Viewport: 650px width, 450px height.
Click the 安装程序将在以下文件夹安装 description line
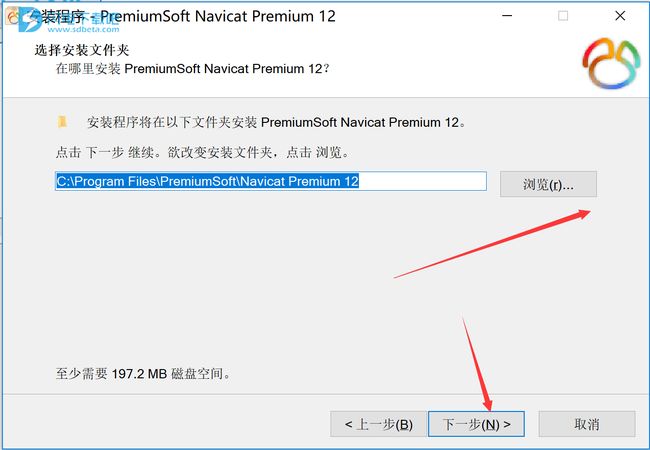[276, 122]
